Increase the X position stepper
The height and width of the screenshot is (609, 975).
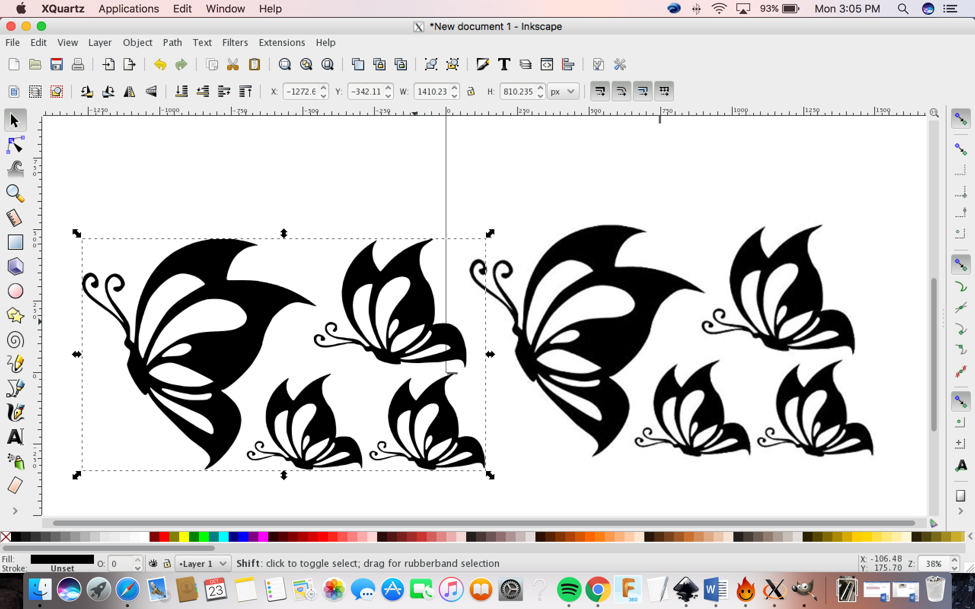(323, 88)
